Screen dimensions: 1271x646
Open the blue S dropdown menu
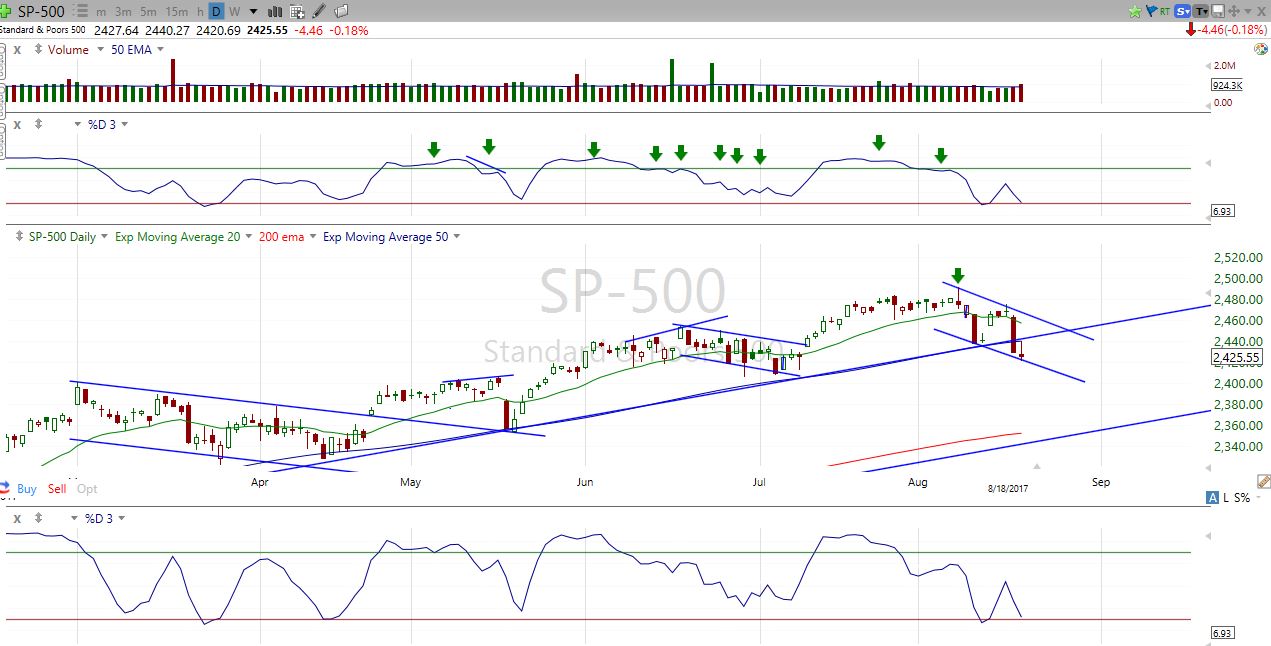[x=1184, y=11]
